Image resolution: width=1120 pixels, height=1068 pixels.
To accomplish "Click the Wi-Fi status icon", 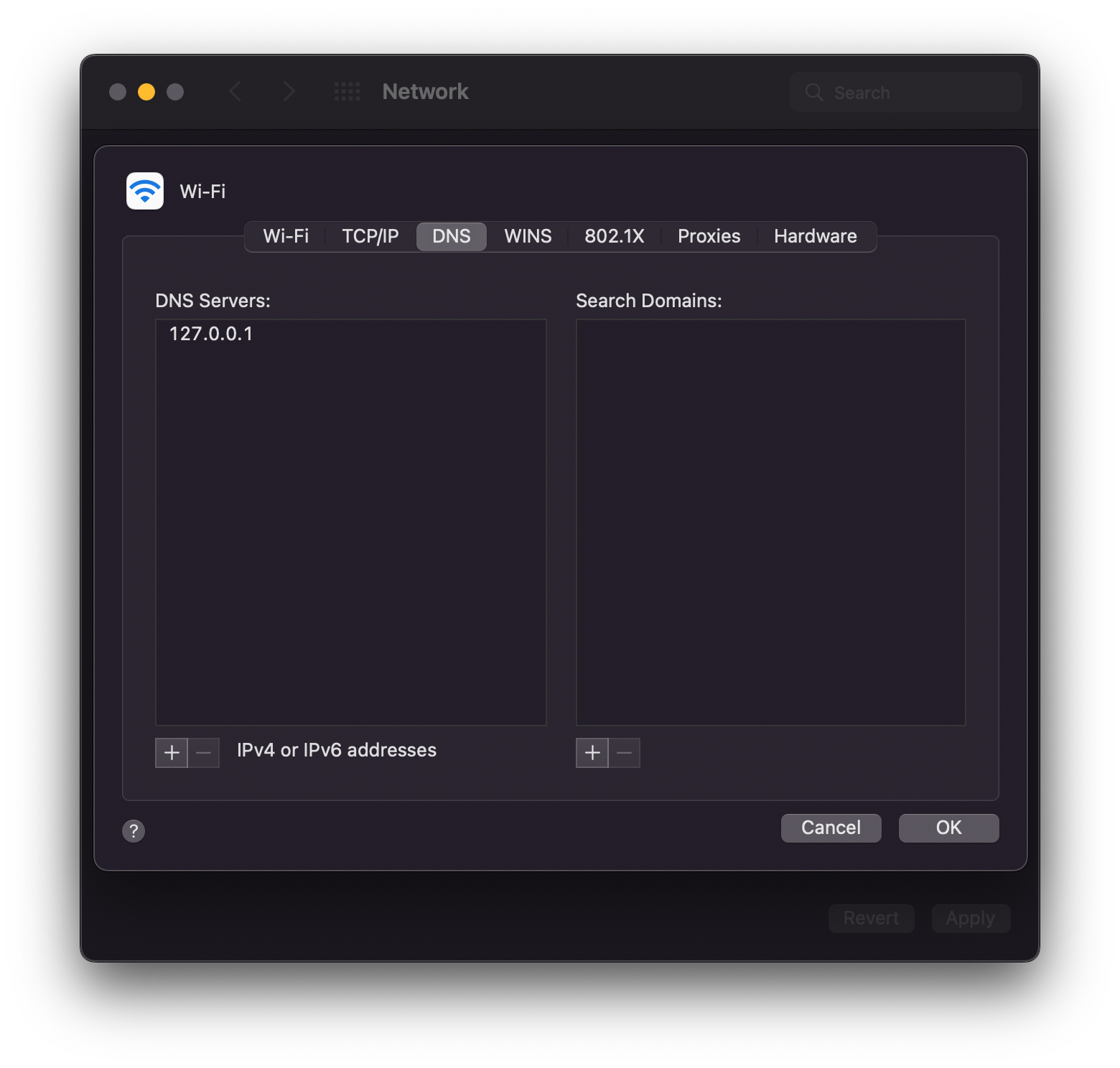I will pyautogui.click(x=144, y=190).
